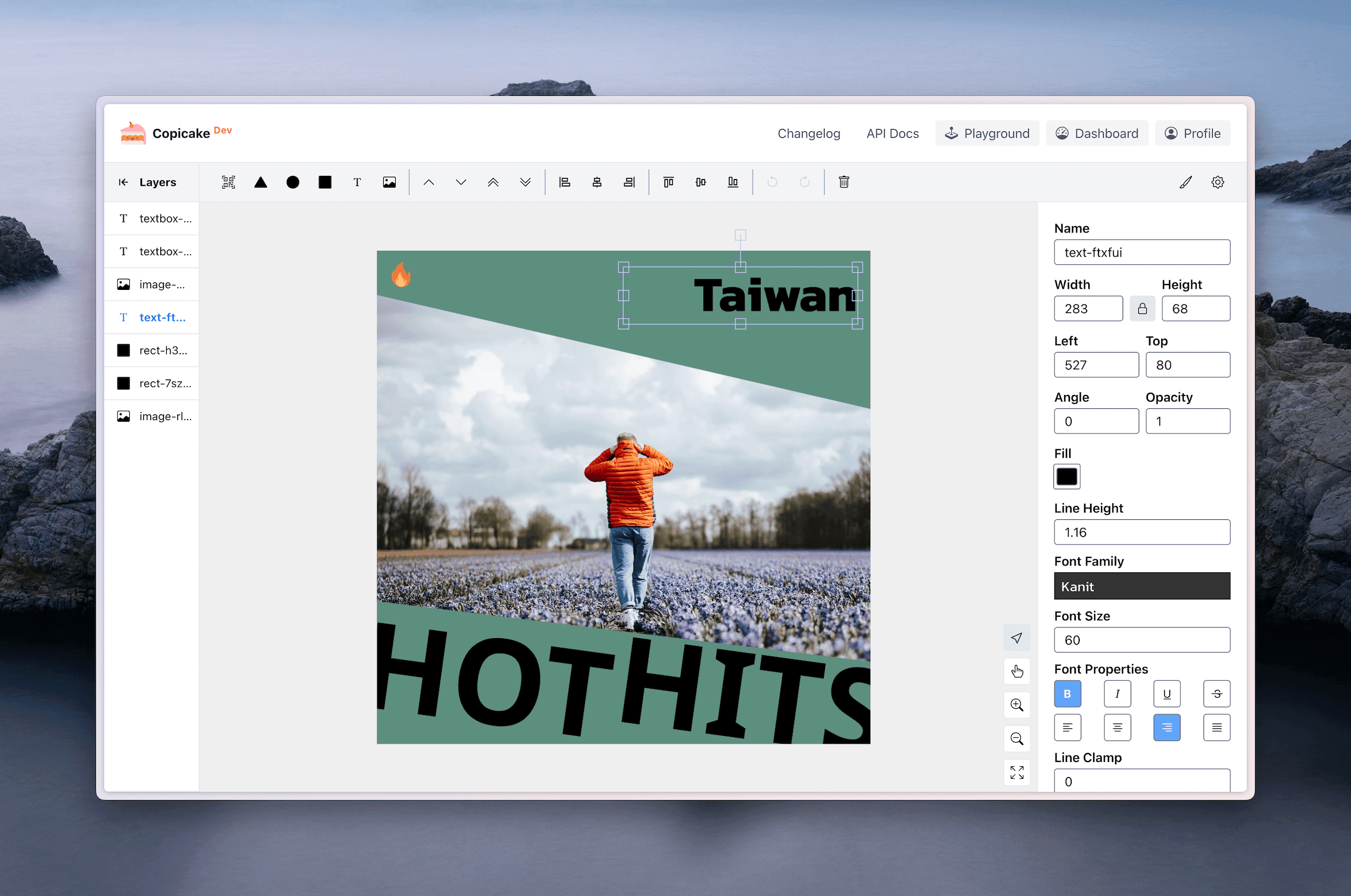Image resolution: width=1351 pixels, height=896 pixels.
Task: Set text alignment to center
Action: [1117, 727]
